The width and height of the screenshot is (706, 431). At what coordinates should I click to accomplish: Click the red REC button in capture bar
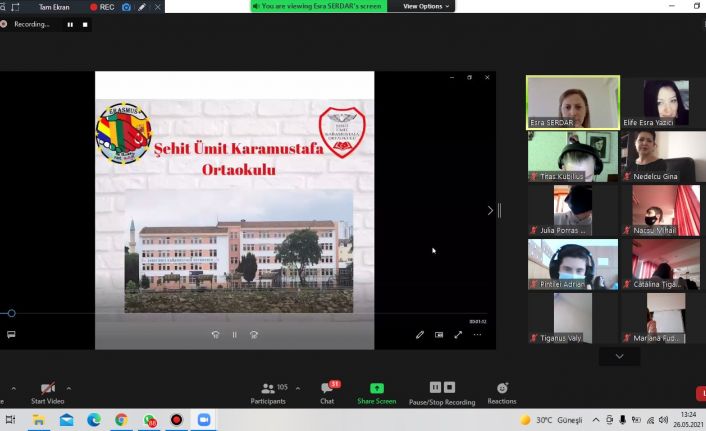102,7
